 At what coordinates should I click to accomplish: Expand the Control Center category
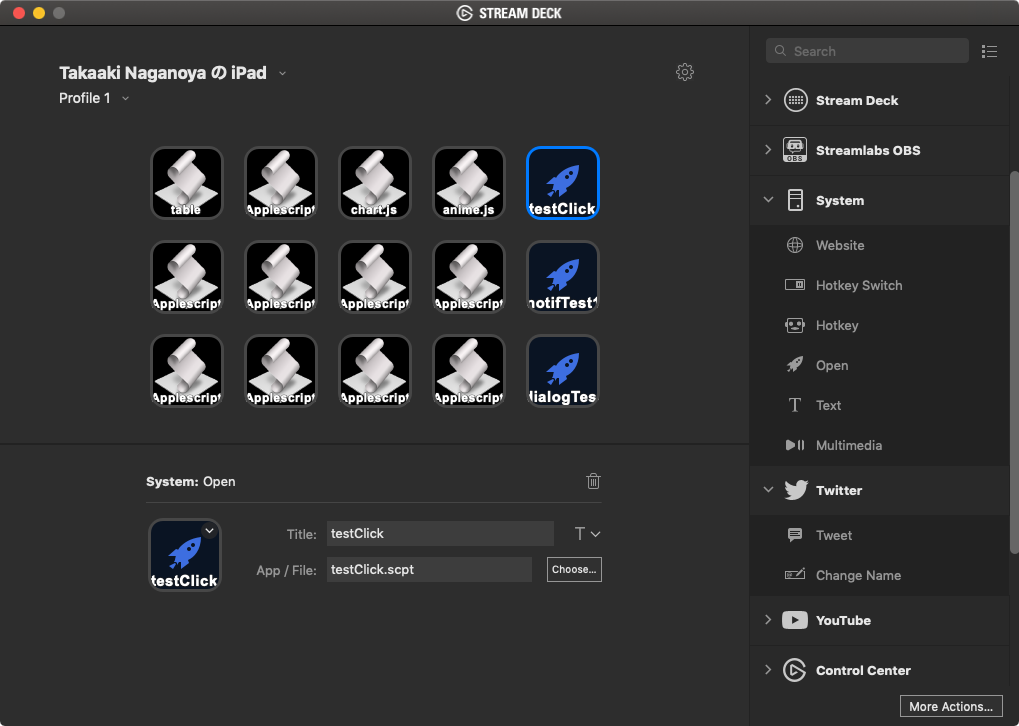(x=768, y=669)
